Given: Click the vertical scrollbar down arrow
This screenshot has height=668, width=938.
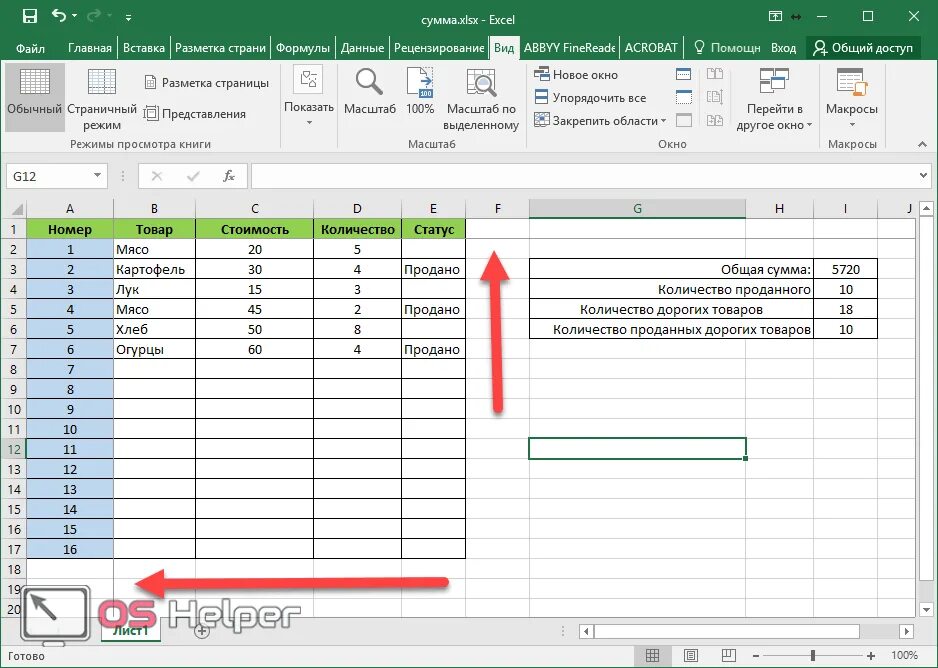Looking at the screenshot, I should pyautogui.click(x=926, y=610).
